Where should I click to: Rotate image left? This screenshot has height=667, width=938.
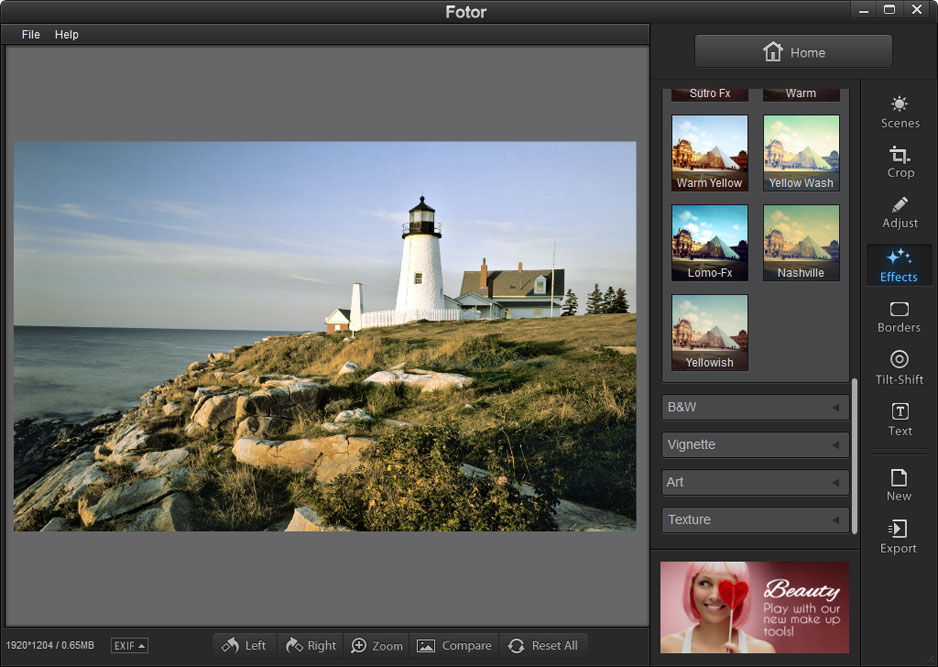tap(244, 645)
